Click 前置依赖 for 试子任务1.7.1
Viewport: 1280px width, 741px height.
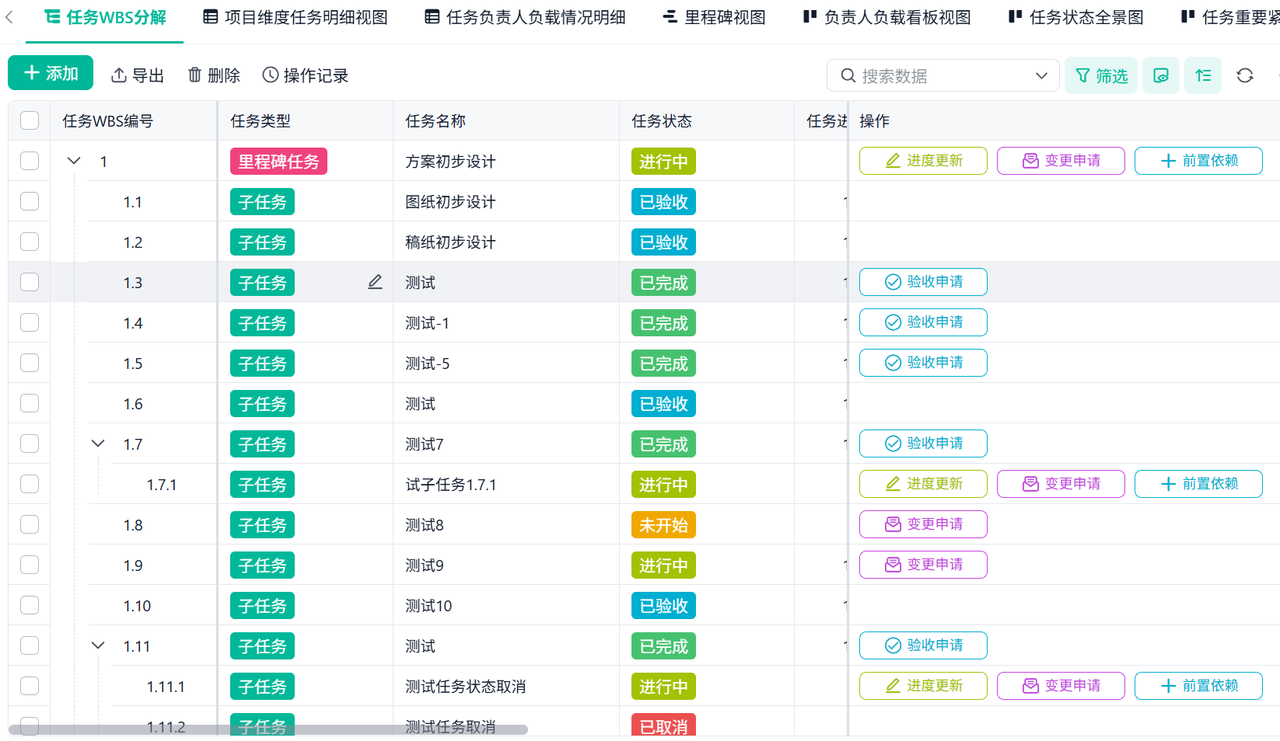point(1198,484)
